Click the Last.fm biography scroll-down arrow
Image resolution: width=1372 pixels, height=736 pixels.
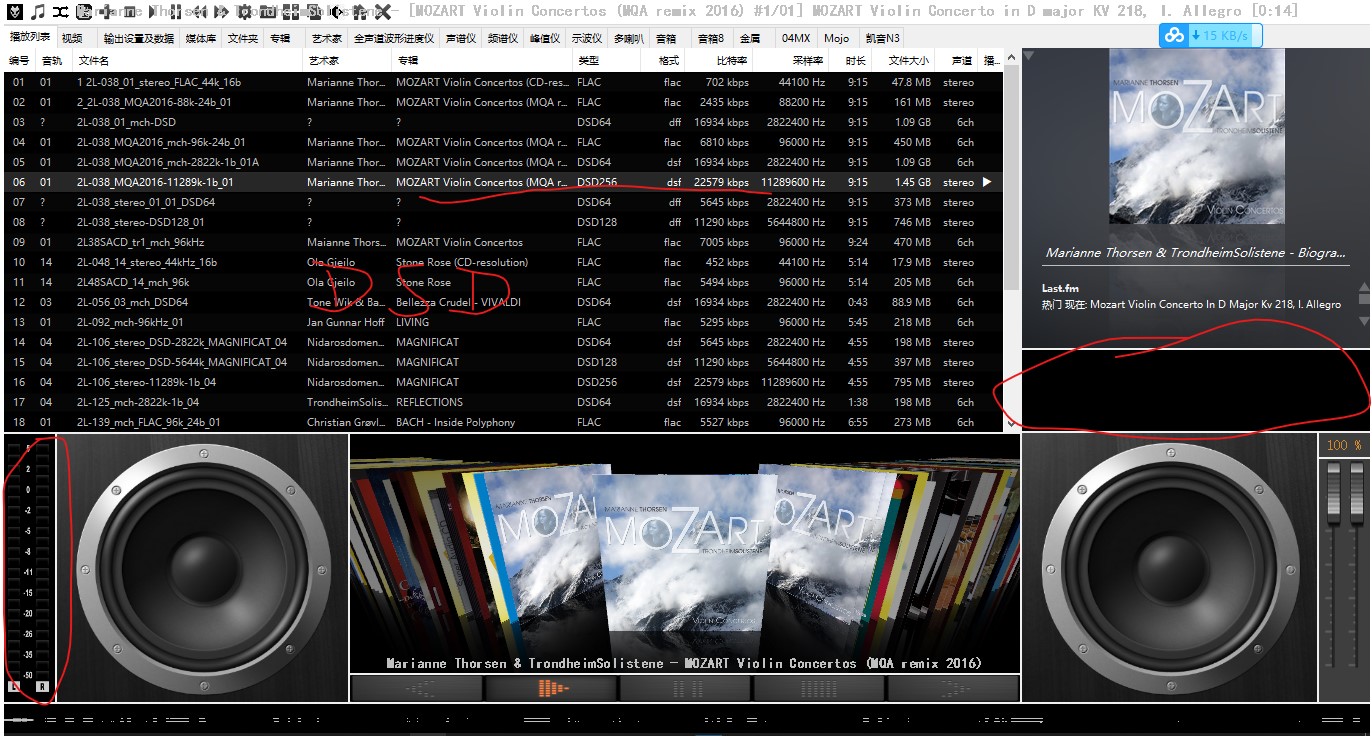click(x=1362, y=321)
